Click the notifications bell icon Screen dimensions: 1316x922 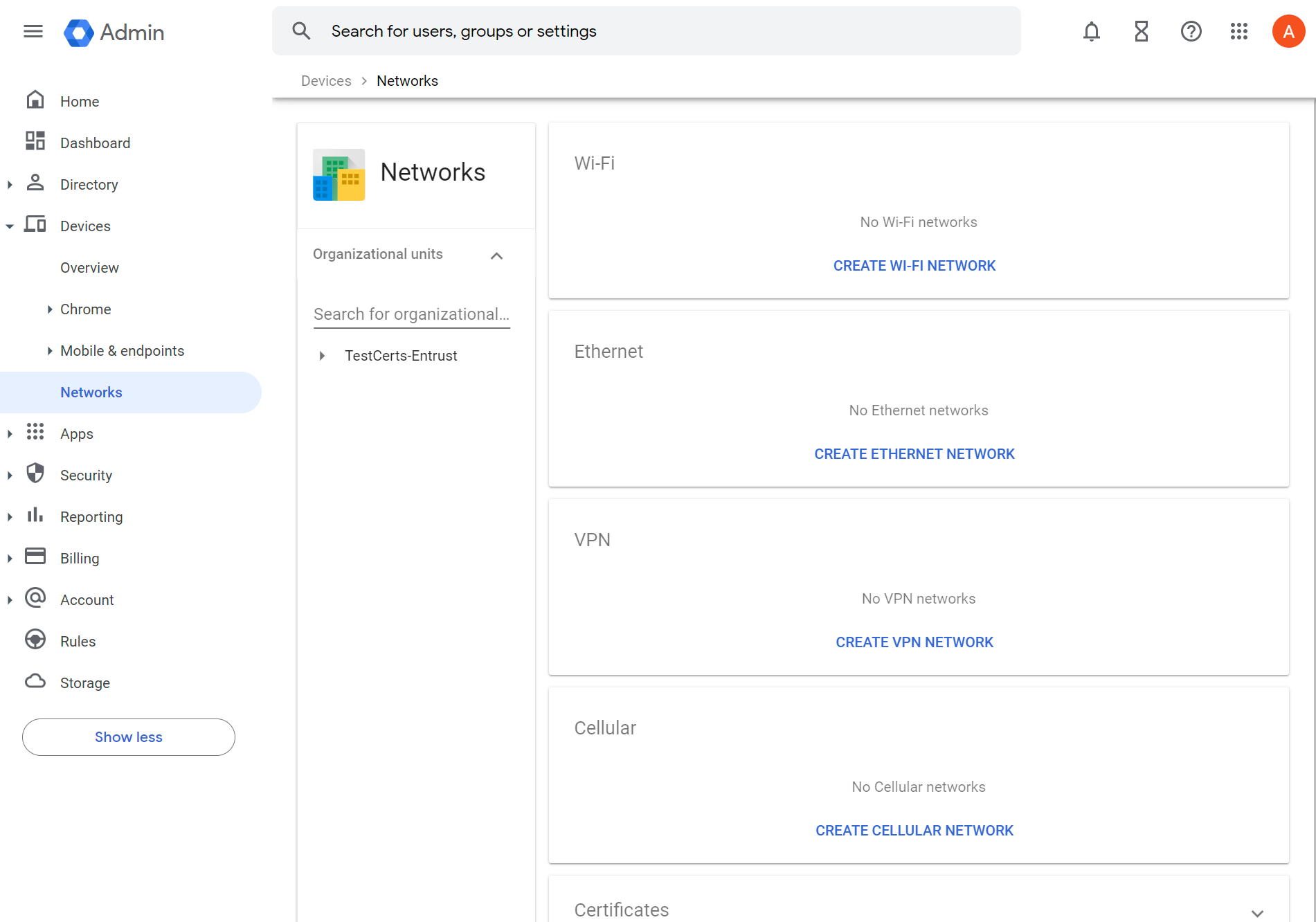[x=1091, y=32]
